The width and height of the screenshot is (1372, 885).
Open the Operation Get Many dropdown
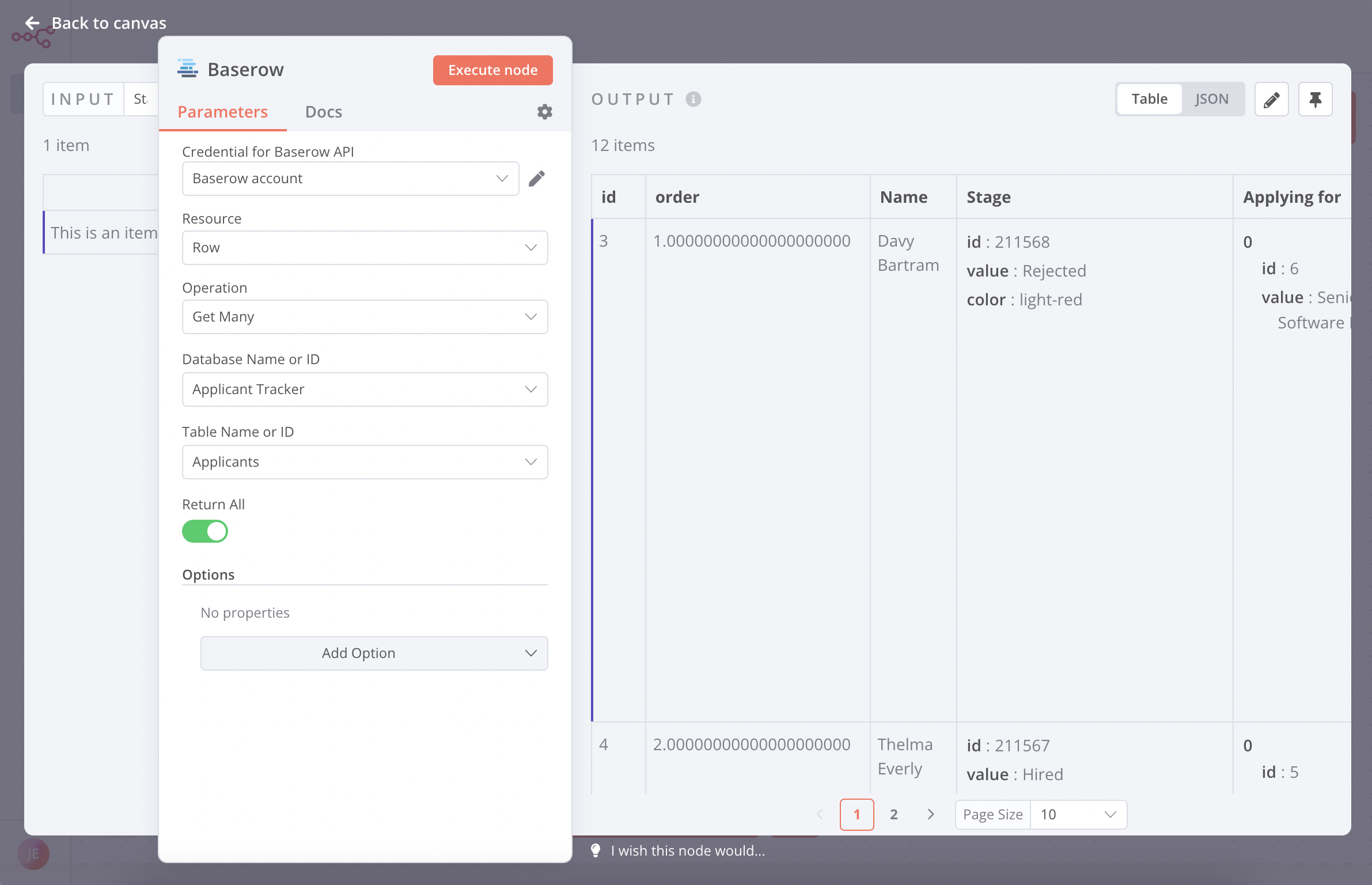tap(365, 317)
